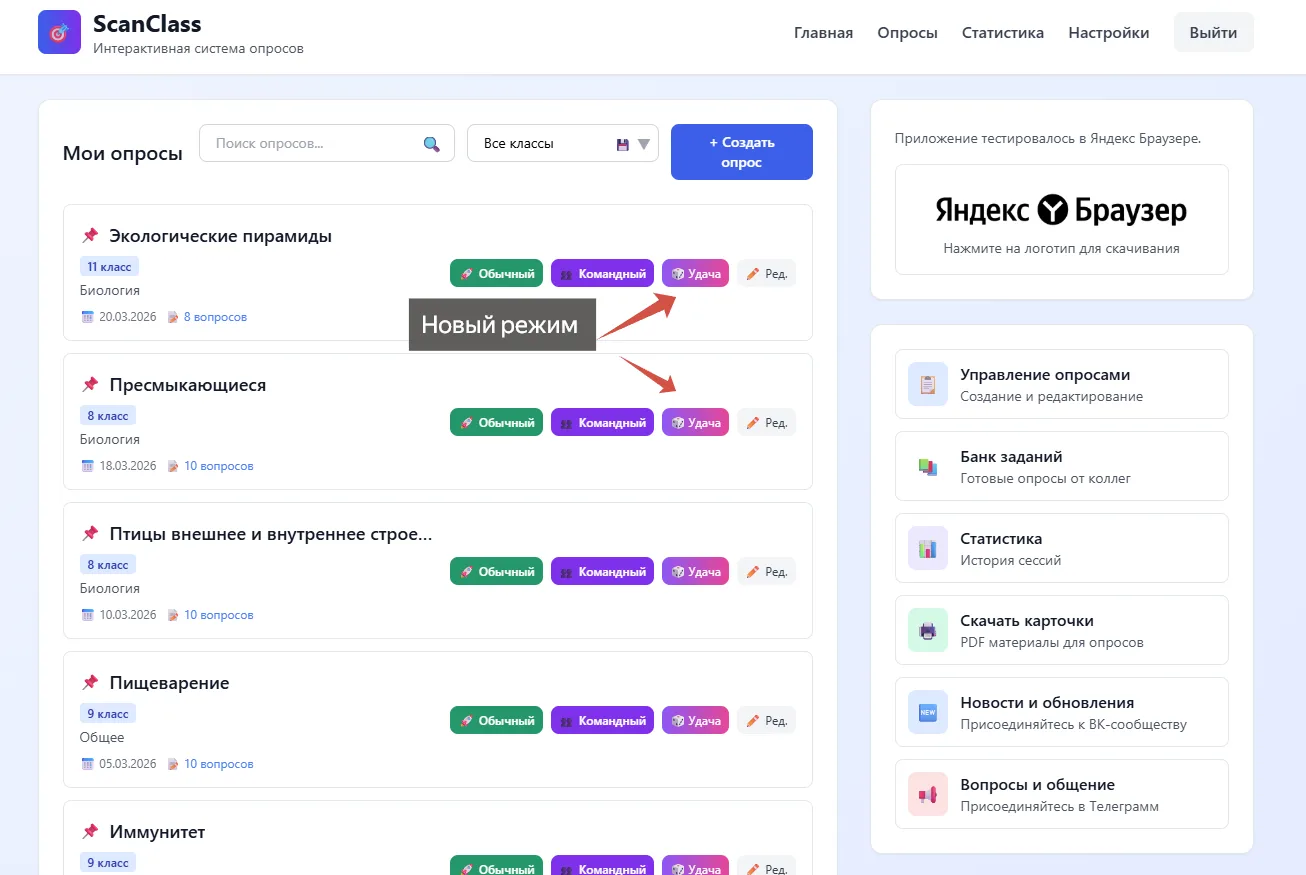The height and width of the screenshot is (875, 1306).
Task: Click the pin icon next to Пресмыкающиеся
Action: [x=90, y=385]
